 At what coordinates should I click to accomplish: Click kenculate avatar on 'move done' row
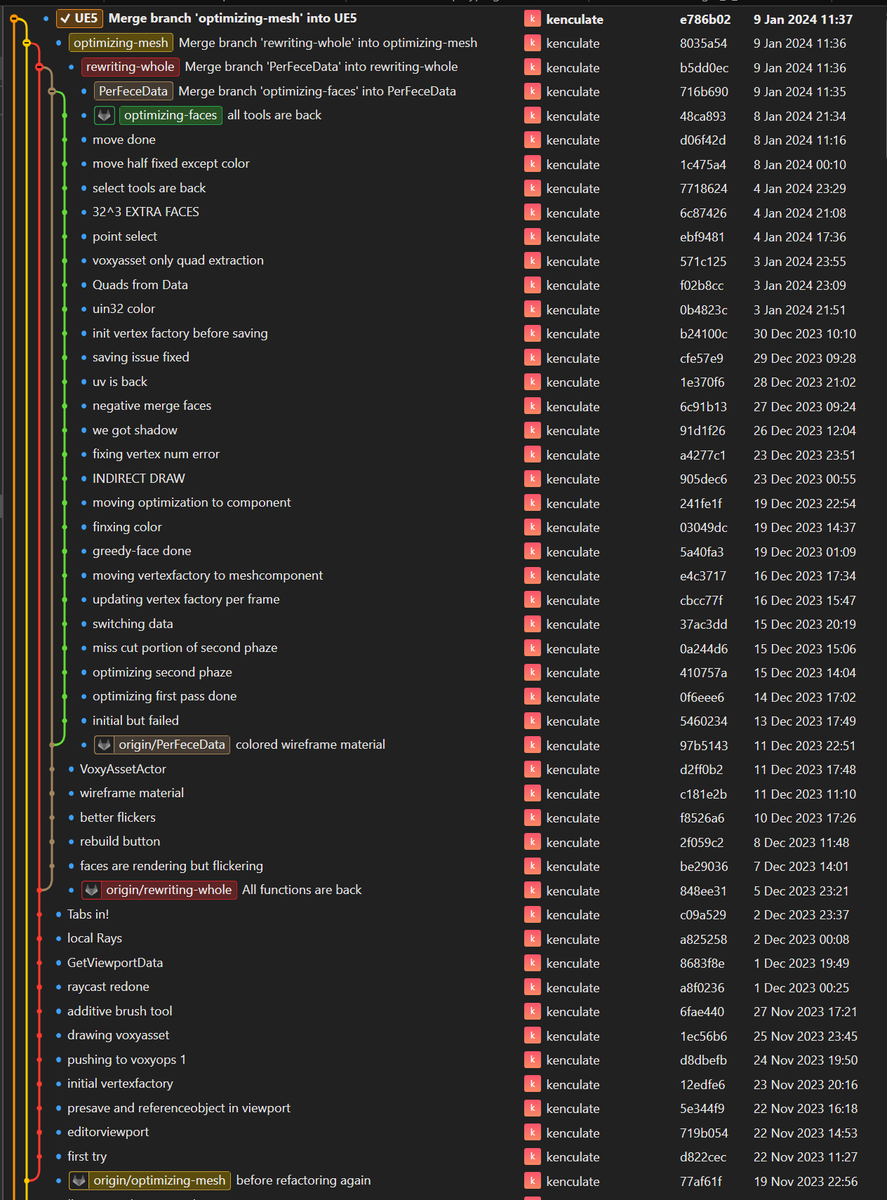tap(532, 140)
